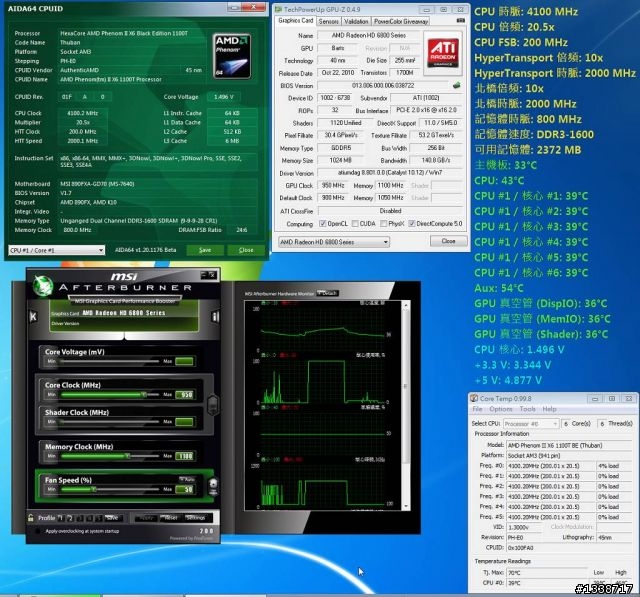640x597 pixels.
Task: Click the Freq. #0 value in Core Temp
Action: point(551,466)
